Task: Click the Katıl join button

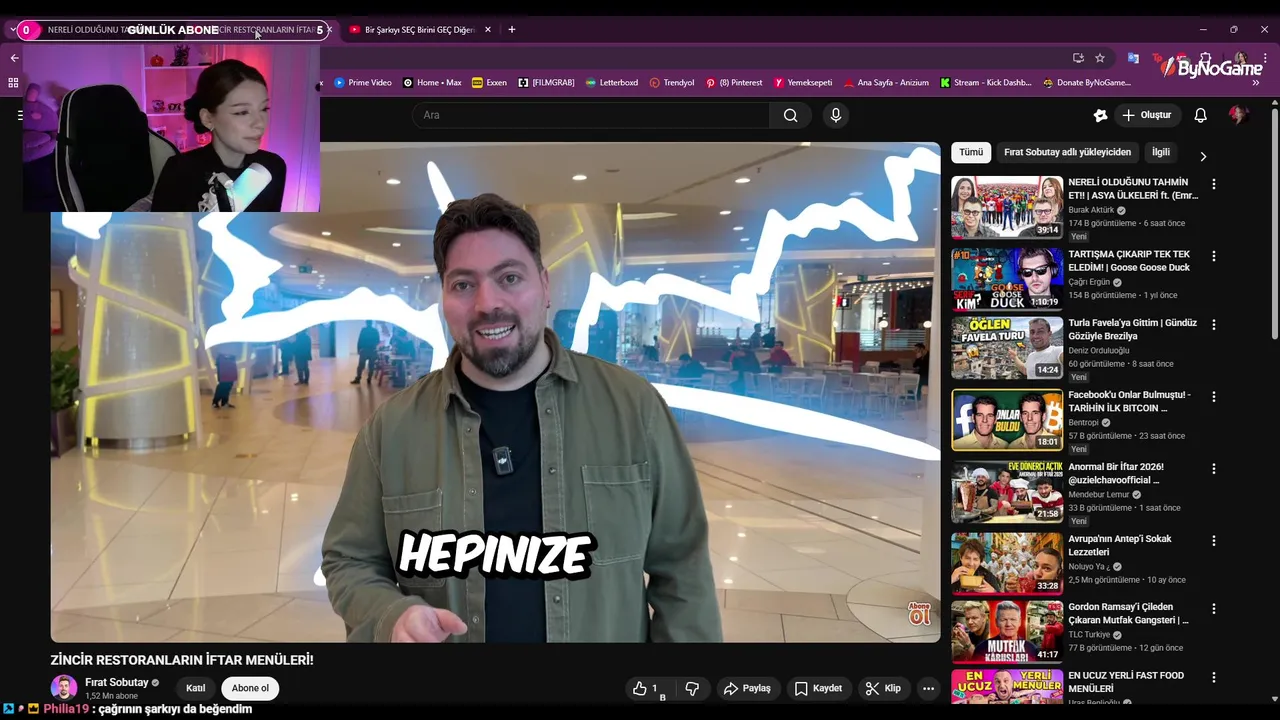Action: (195, 688)
